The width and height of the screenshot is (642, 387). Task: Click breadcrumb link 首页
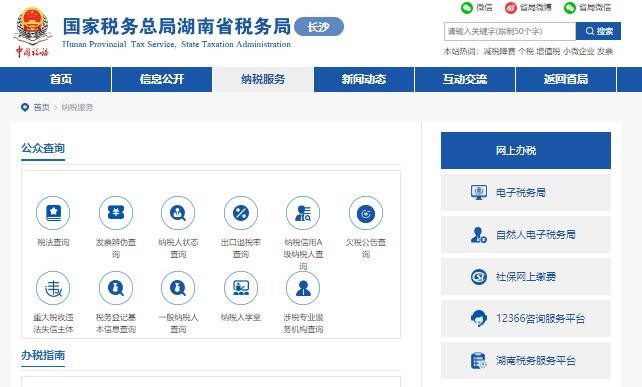tap(41, 107)
